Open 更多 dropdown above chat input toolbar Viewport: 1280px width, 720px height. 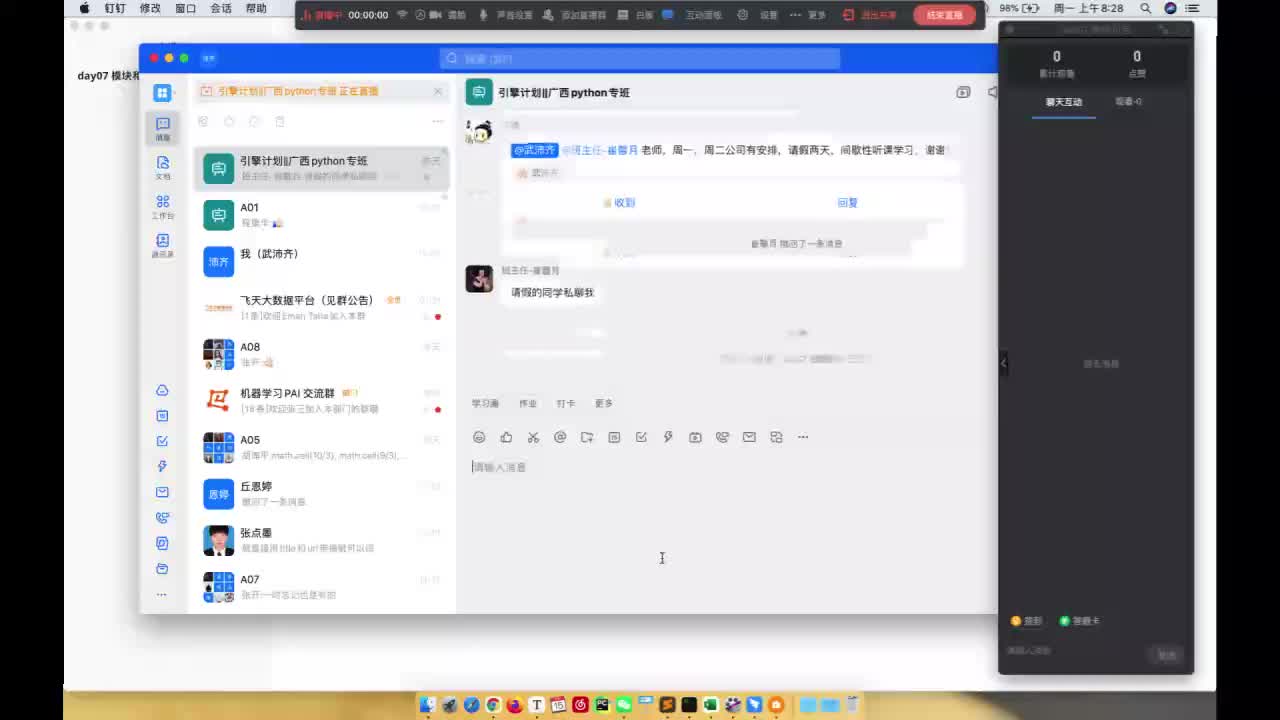coord(603,404)
